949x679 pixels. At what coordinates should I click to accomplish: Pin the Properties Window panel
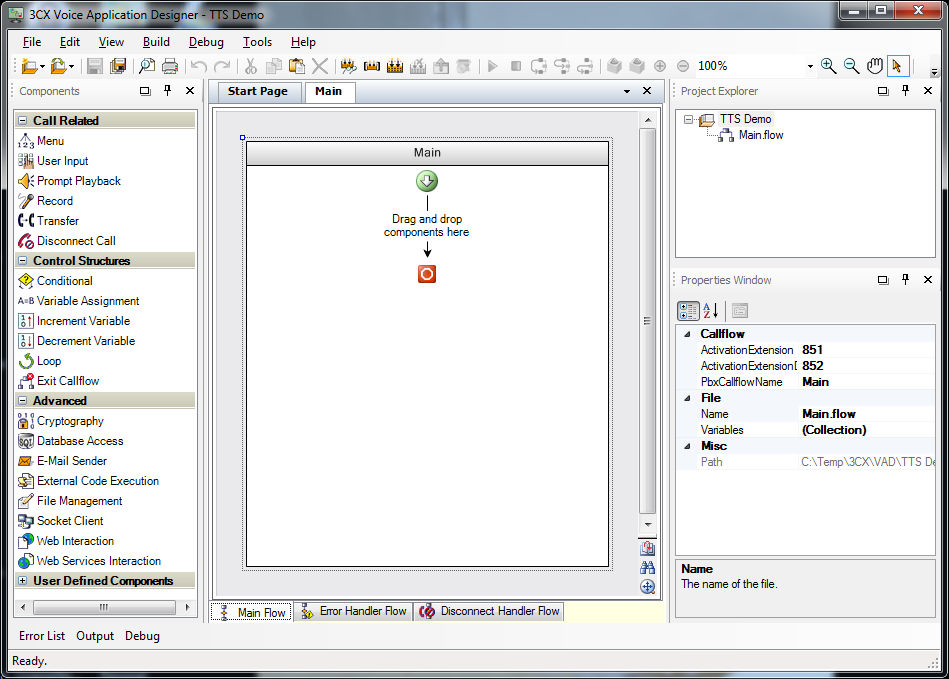pyautogui.click(x=905, y=280)
